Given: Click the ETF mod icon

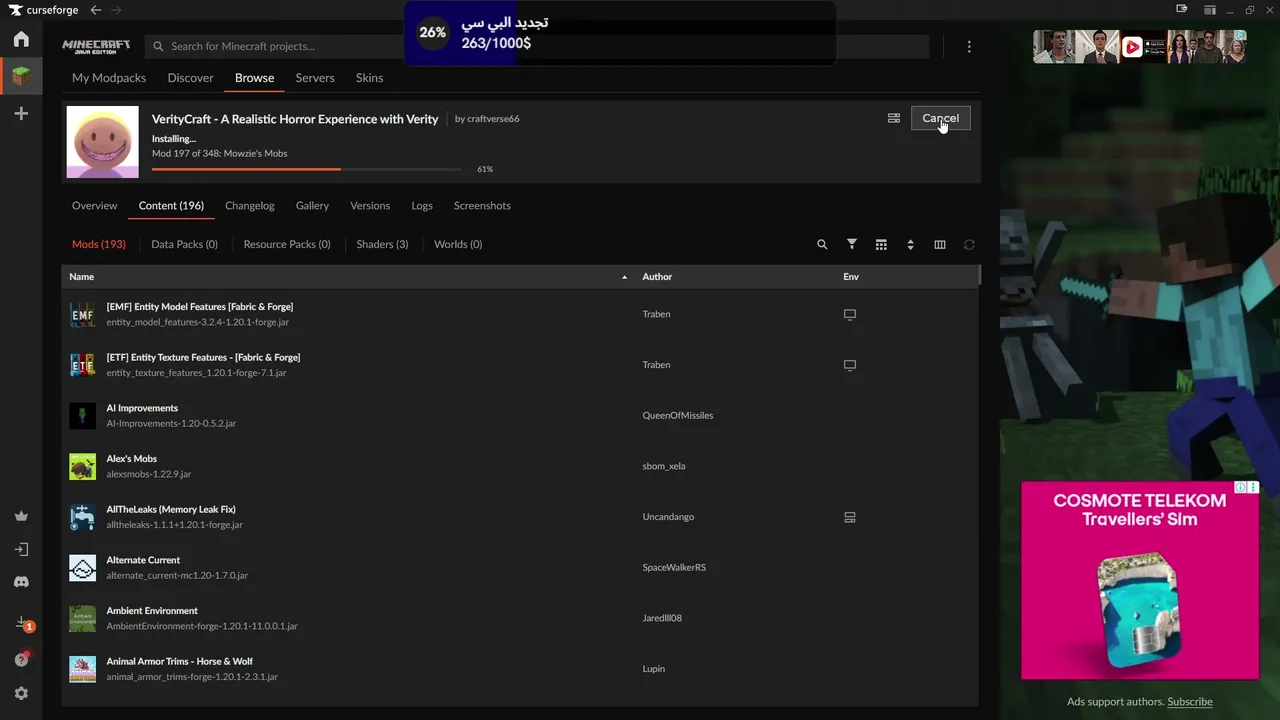Looking at the screenshot, I should (82, 365).
